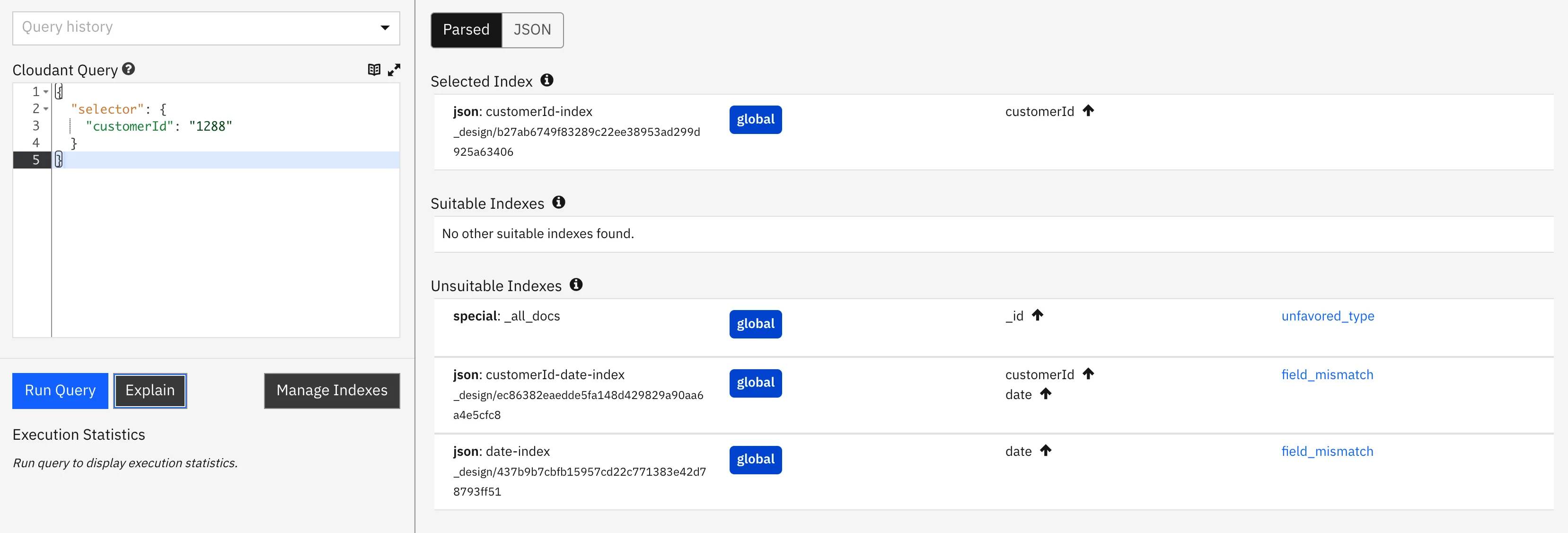Click the "json: date-index" name
1568x533 pixels.
point(501,452)
